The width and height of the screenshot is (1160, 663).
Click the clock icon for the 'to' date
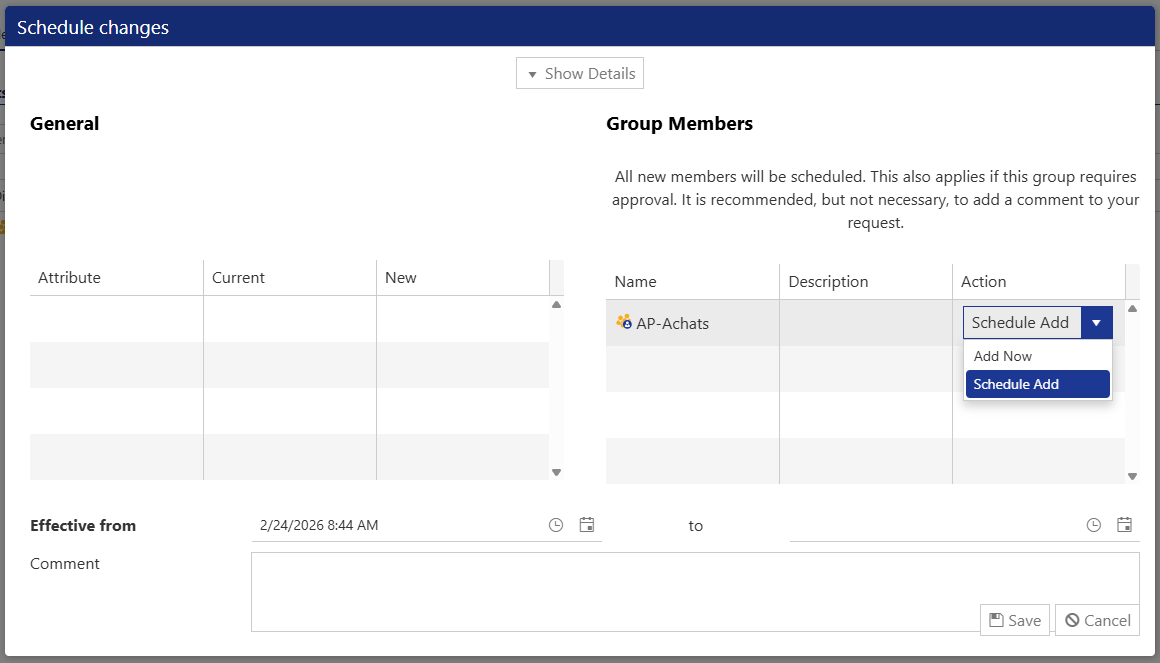click(1094, 525)
